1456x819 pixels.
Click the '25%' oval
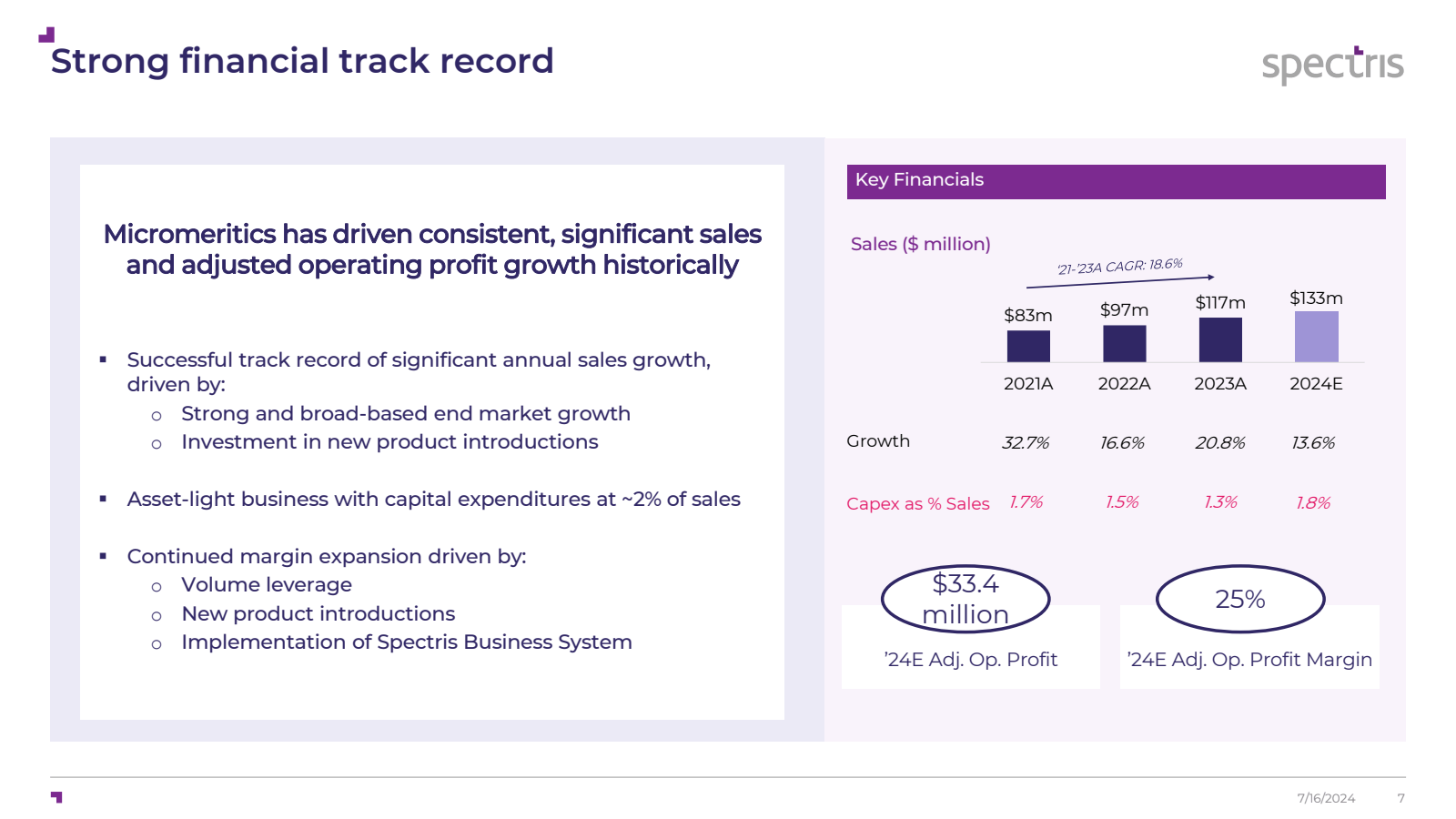[x=1240, y=599]
